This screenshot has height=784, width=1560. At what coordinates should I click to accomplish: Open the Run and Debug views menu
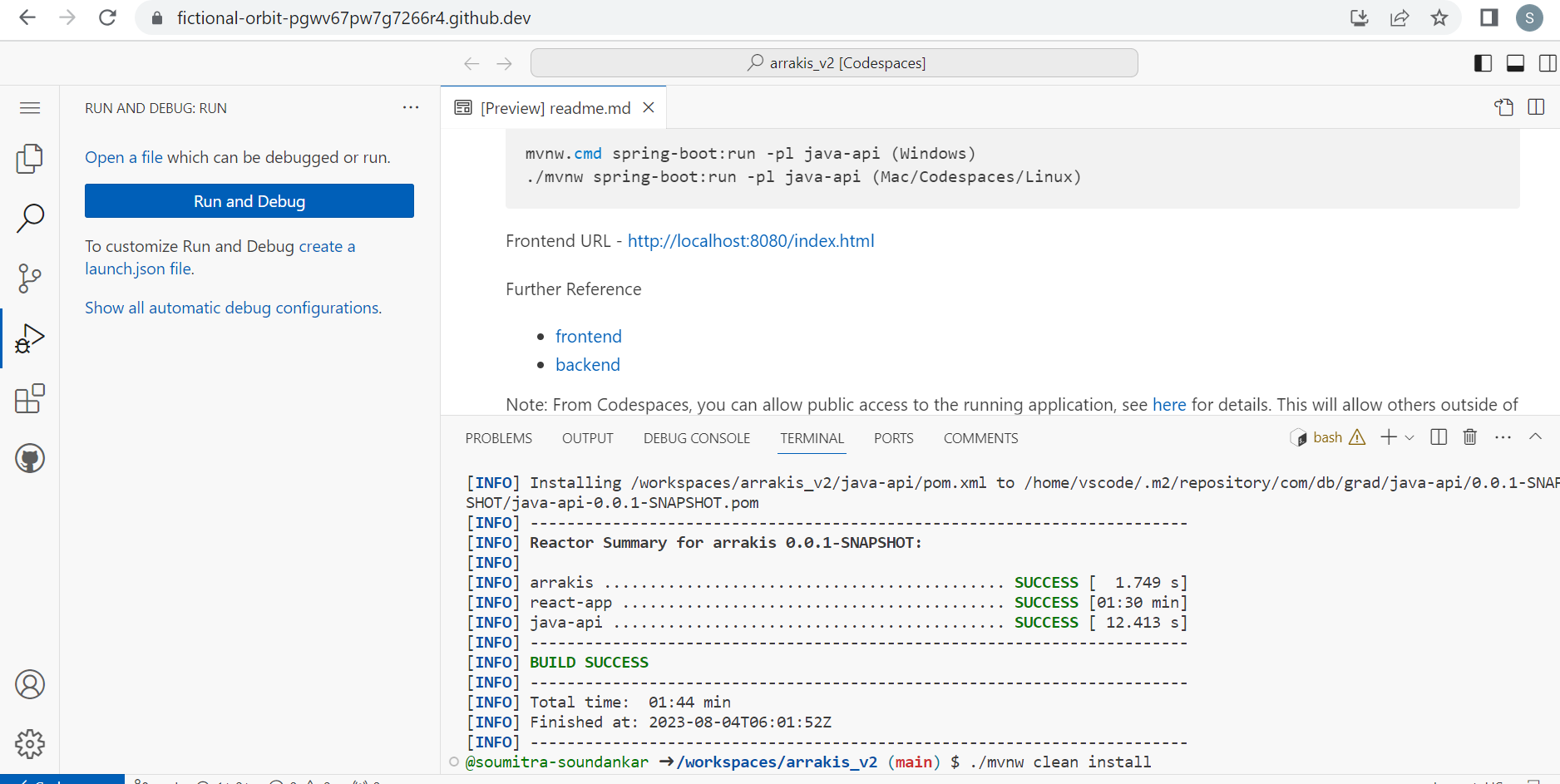[x=411, y=107]
